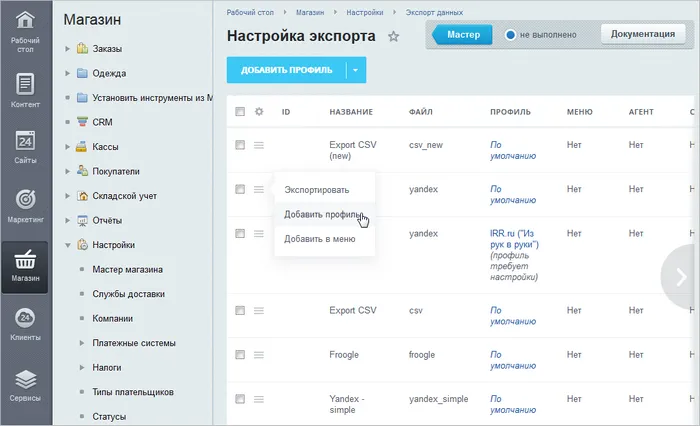Open the Сервисы sidebar section
Screen dimensions: 700x426
25,385
